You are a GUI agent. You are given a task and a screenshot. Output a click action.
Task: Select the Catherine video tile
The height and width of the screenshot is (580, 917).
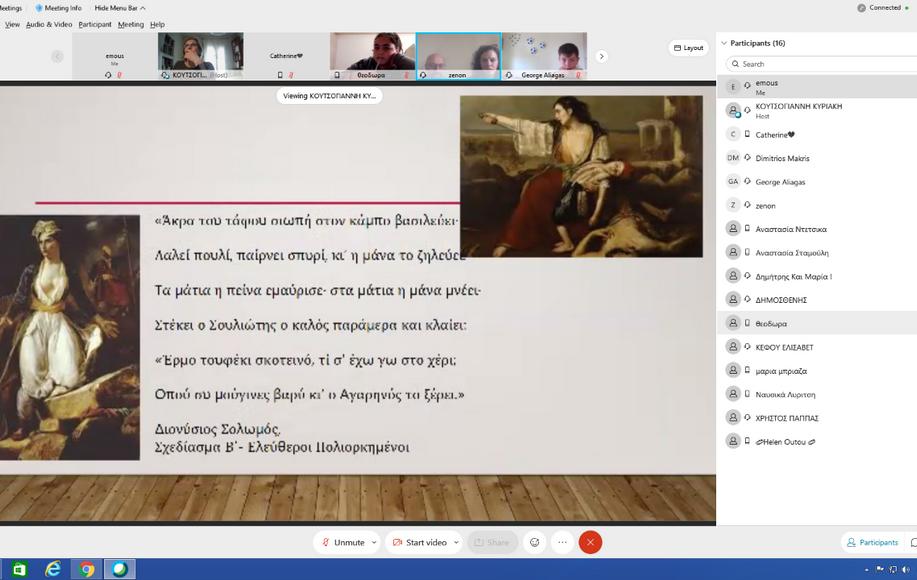pos(287,56)
